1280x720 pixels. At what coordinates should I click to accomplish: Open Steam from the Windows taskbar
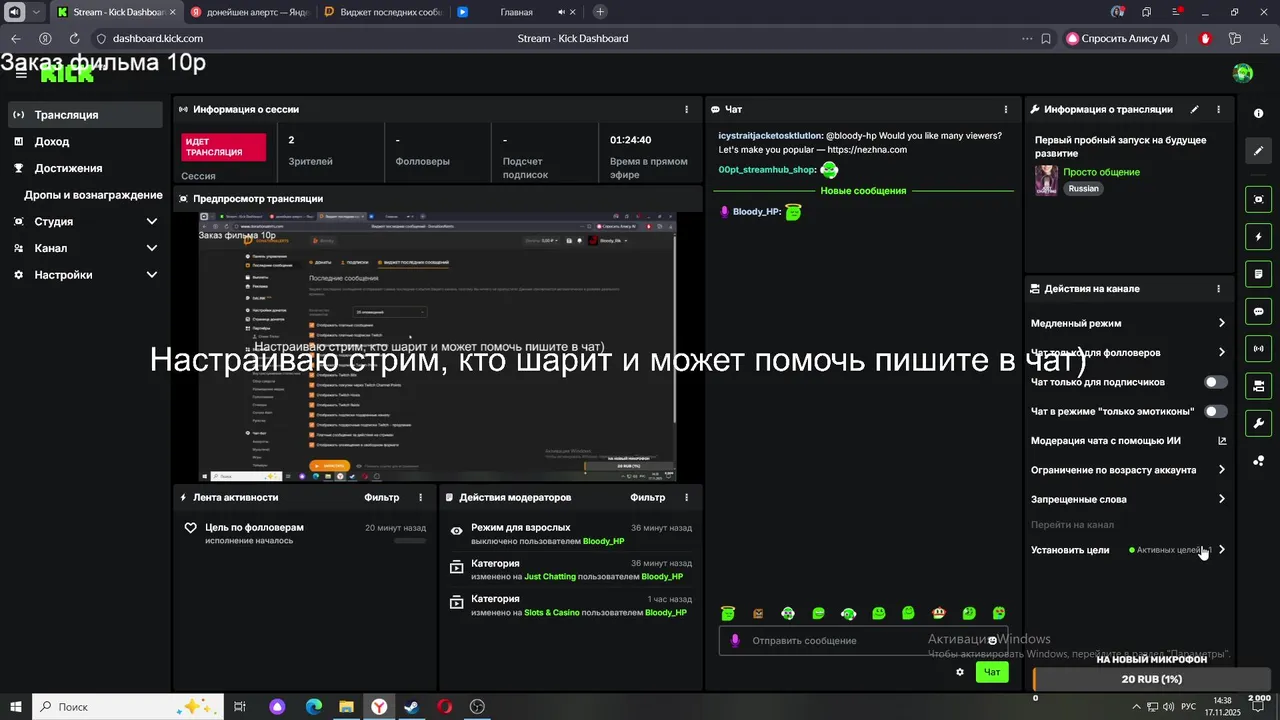point(412,707)
